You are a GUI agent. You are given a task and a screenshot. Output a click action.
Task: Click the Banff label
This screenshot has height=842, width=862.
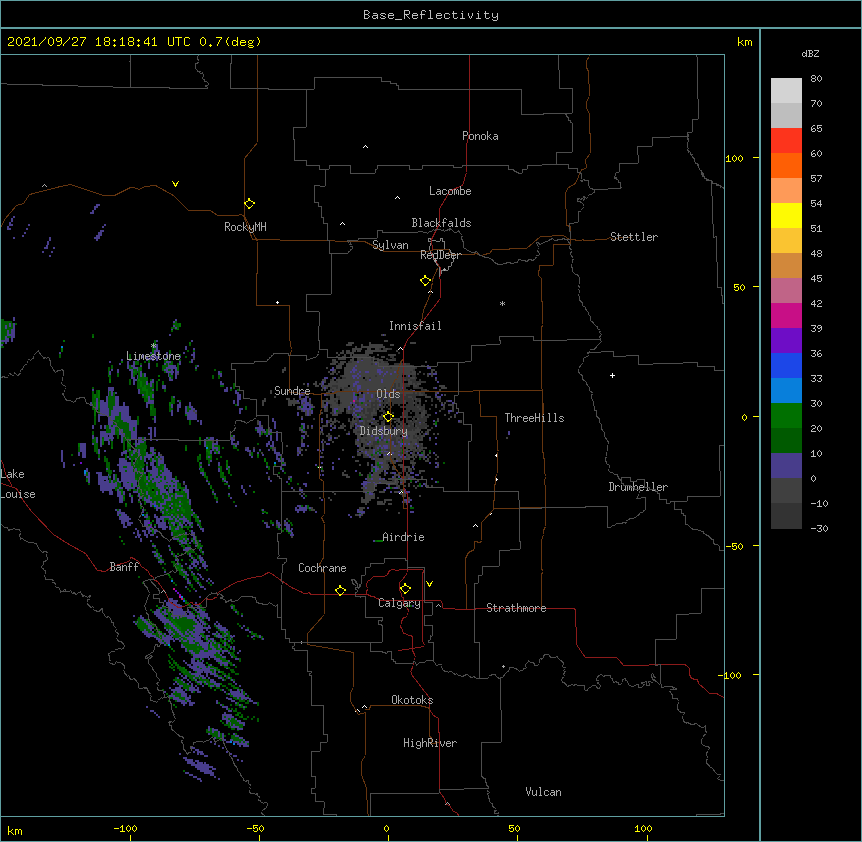[x=124, y=567]
